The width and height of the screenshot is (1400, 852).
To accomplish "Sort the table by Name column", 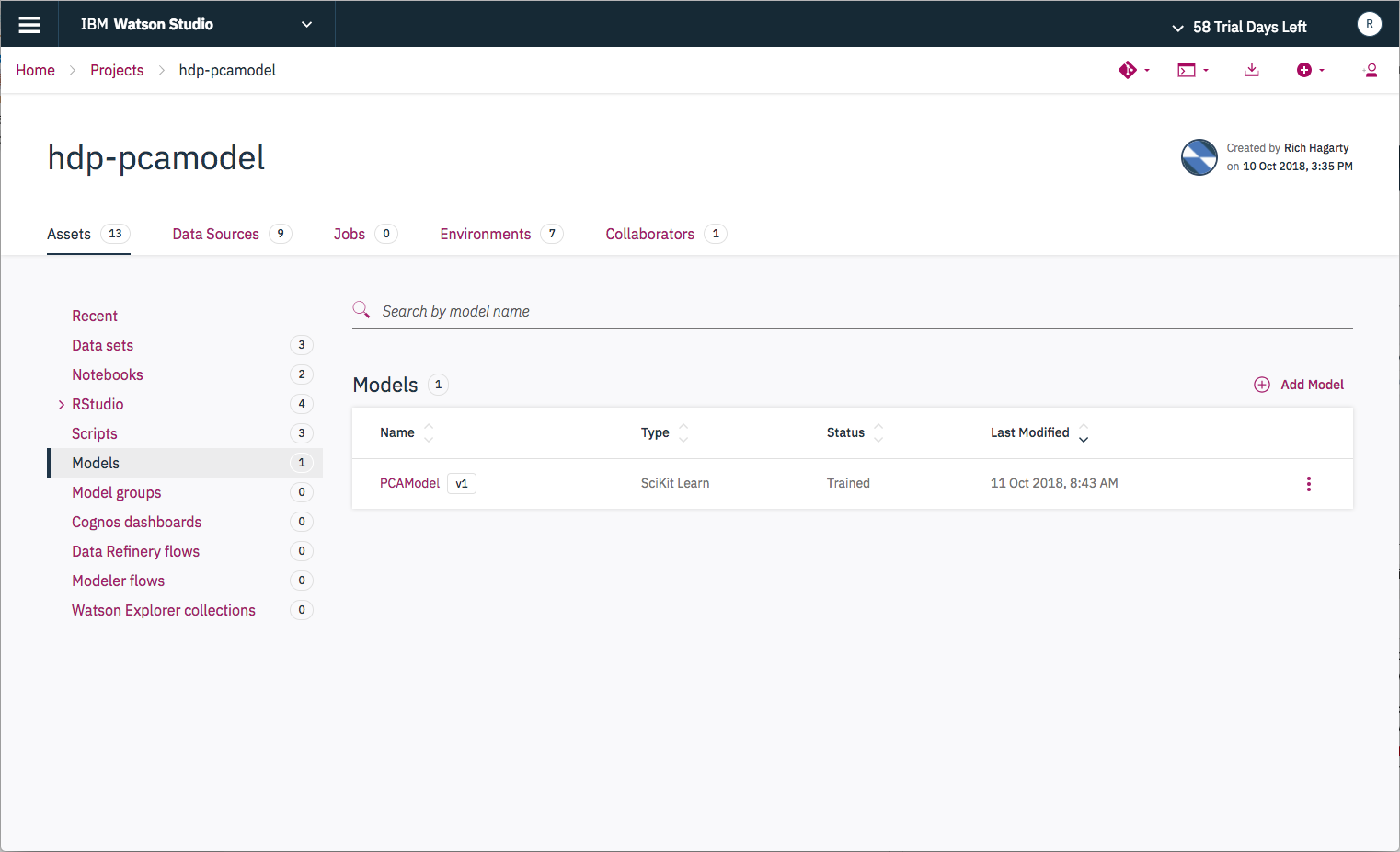I will pyautogui.click(x=407, y=432).
